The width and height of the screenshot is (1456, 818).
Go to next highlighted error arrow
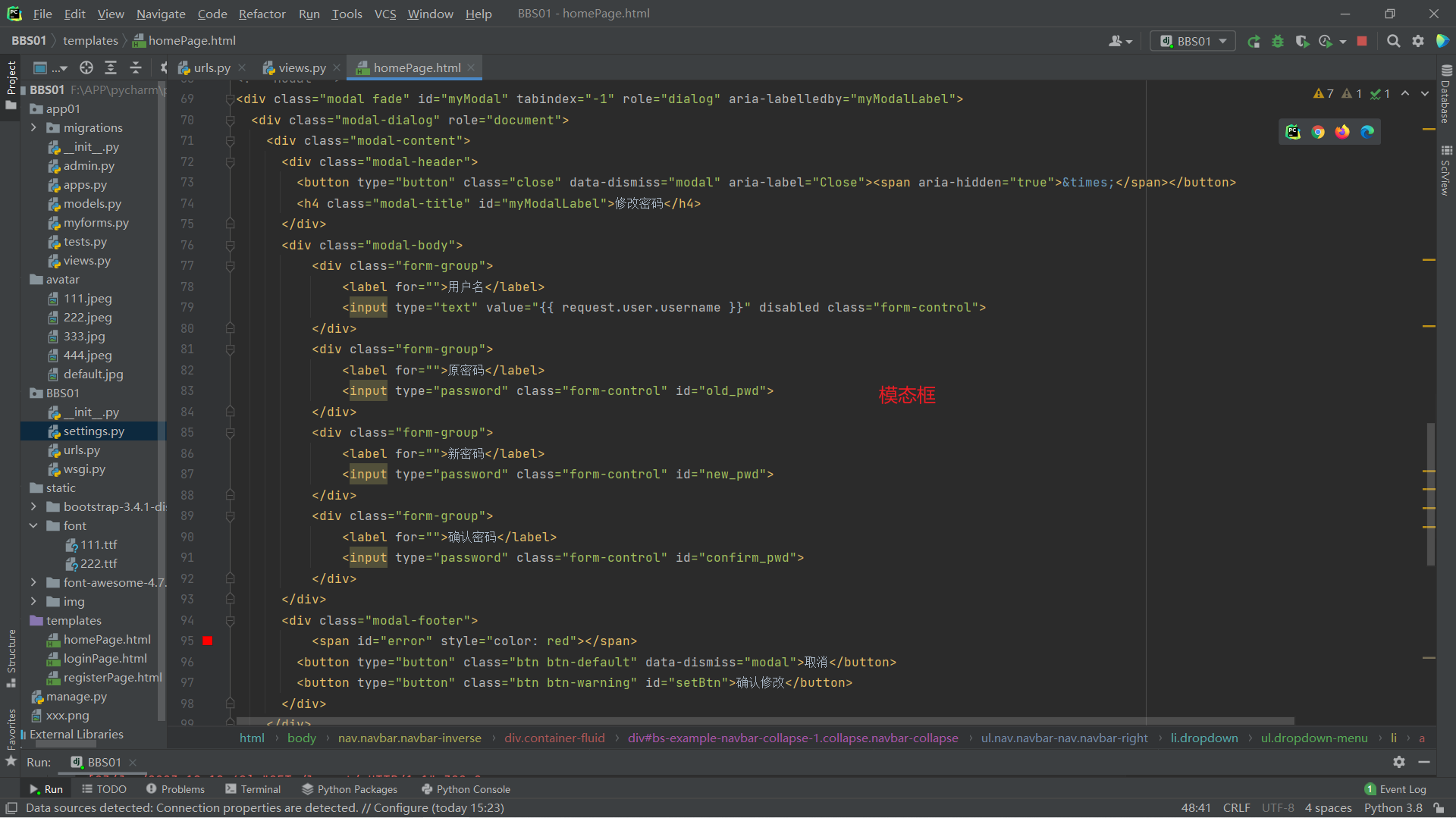[x=1425, y=93]
